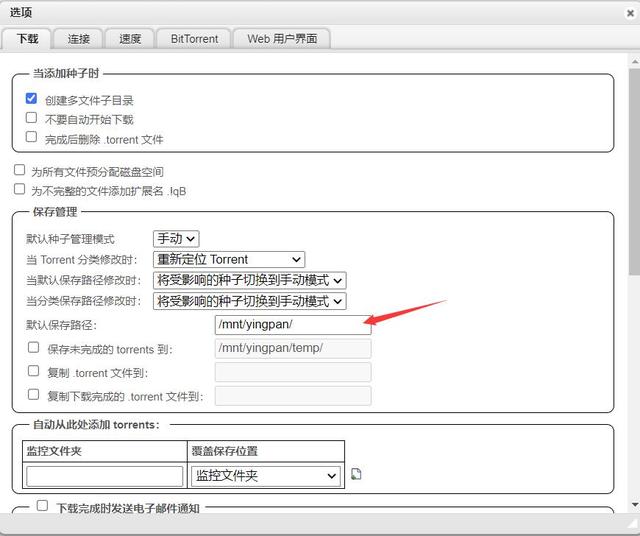The height and width of the screenshot is (536, 640).
Task: Enable 保存未完成的 torrents 到 checkbox
Action: click(34, 348)
